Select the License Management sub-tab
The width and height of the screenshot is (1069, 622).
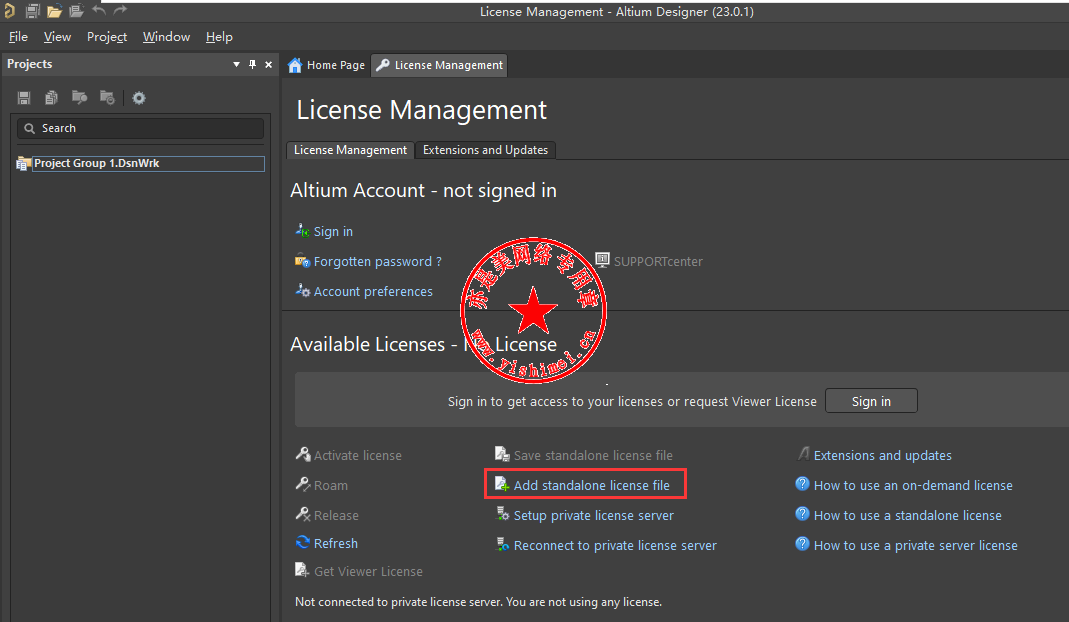(x=350, y=150)
